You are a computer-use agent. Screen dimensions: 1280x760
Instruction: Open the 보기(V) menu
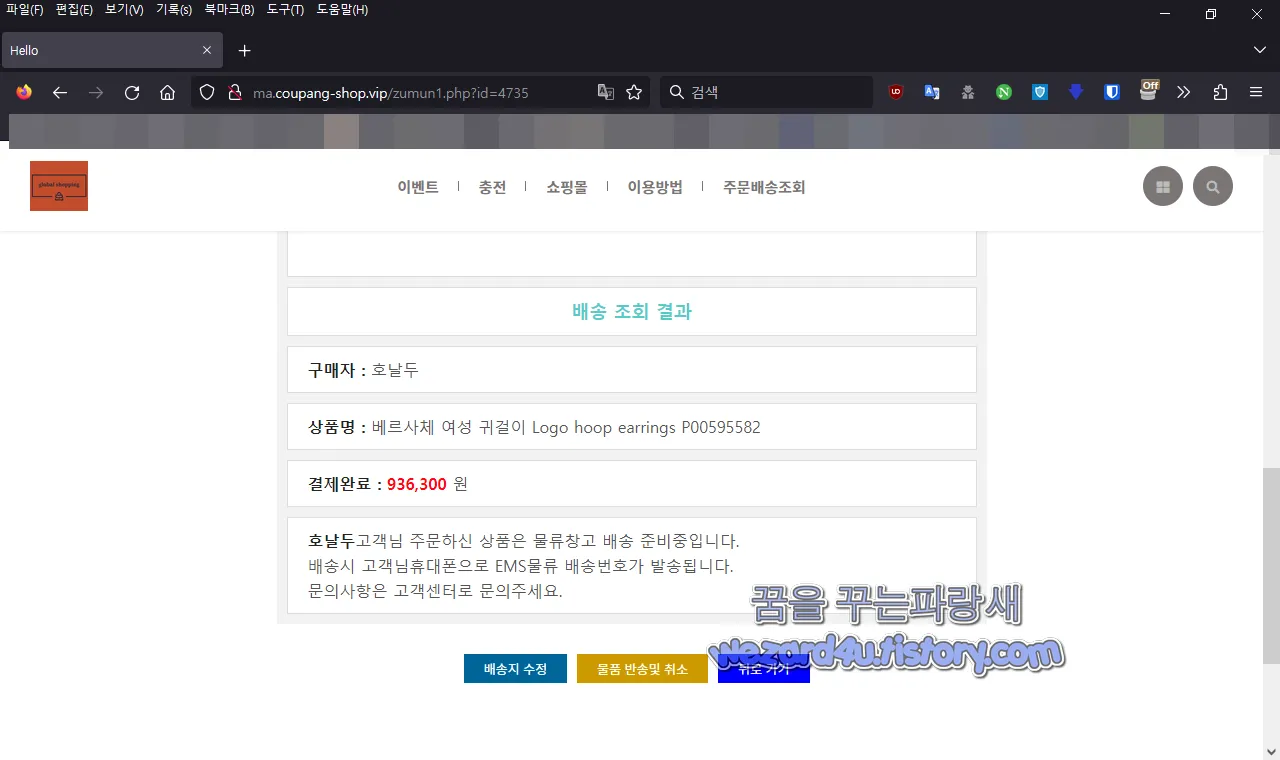tap(124, 10)
